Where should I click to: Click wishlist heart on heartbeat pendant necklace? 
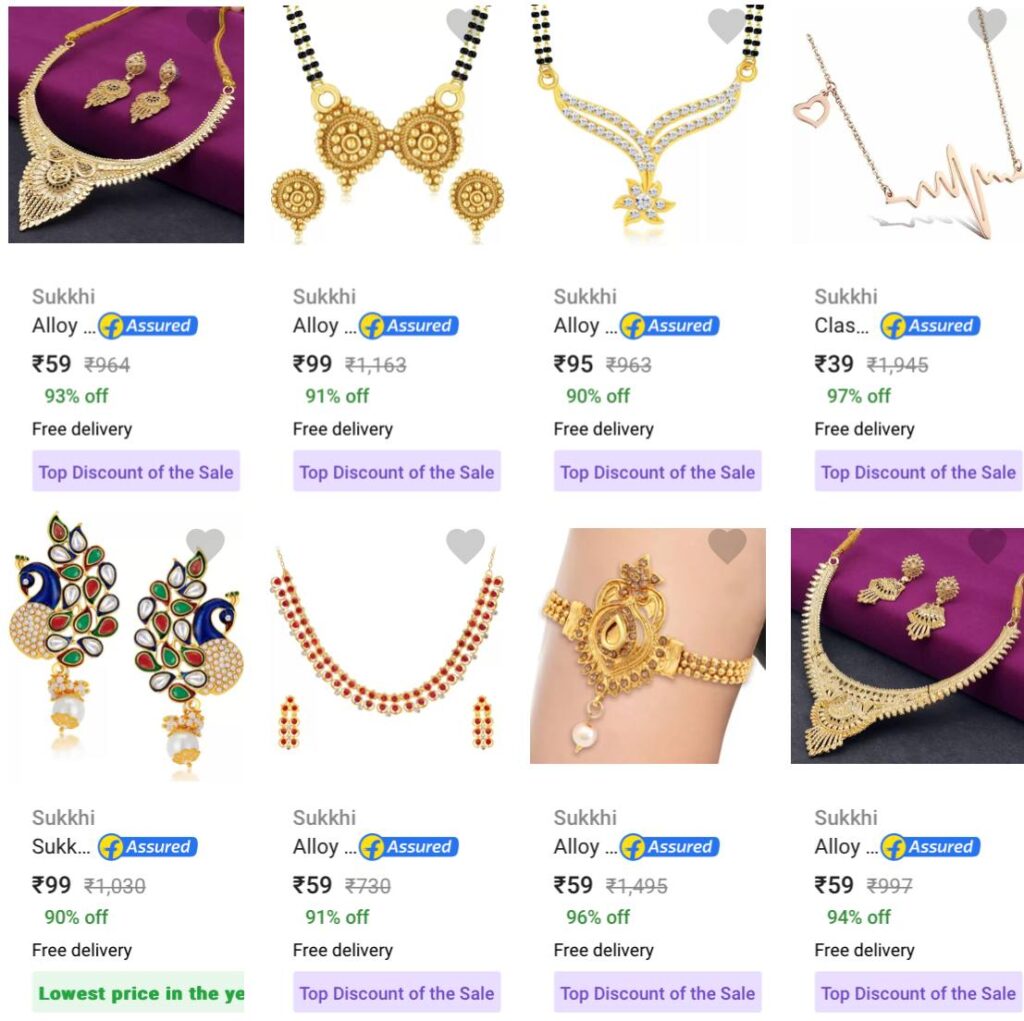[x=987, y=25]
